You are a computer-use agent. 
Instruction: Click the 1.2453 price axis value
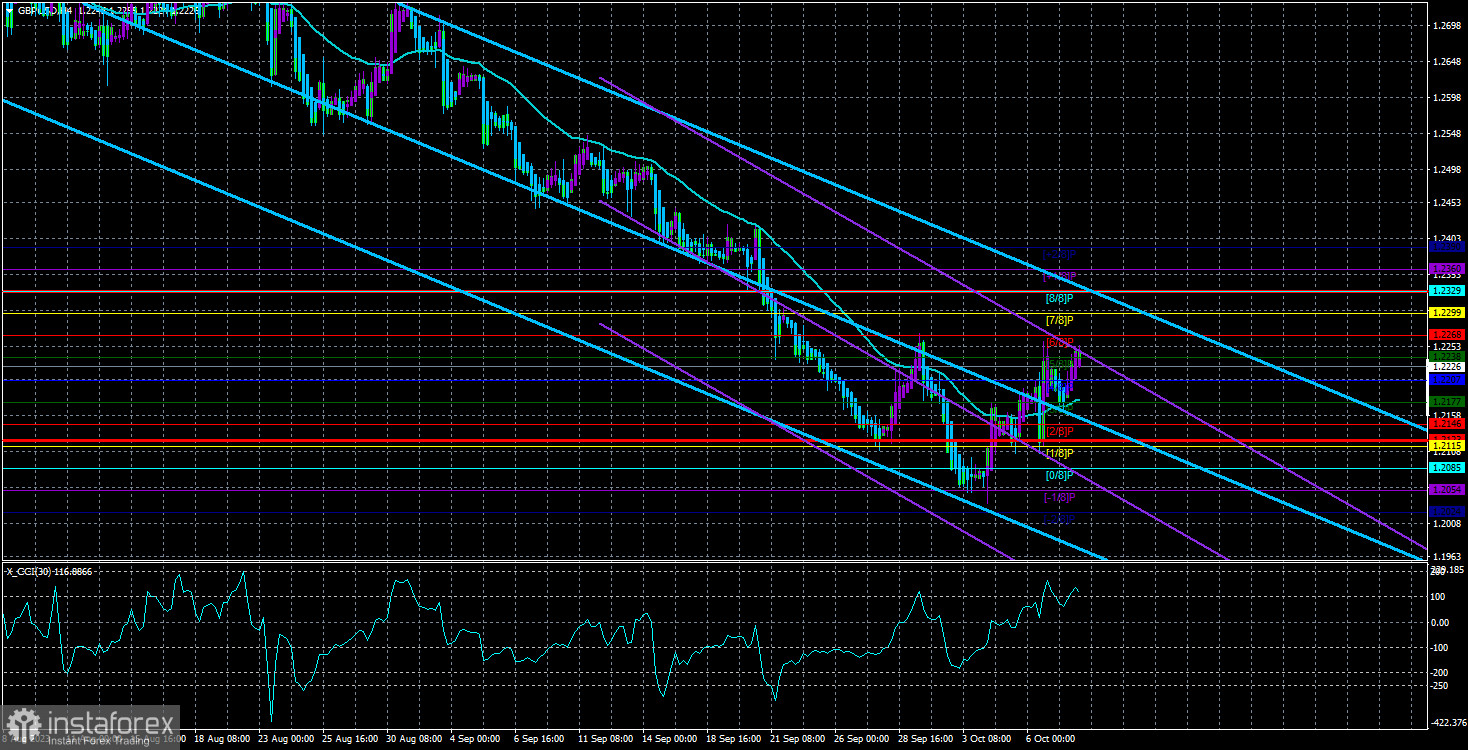point(1447,203)
